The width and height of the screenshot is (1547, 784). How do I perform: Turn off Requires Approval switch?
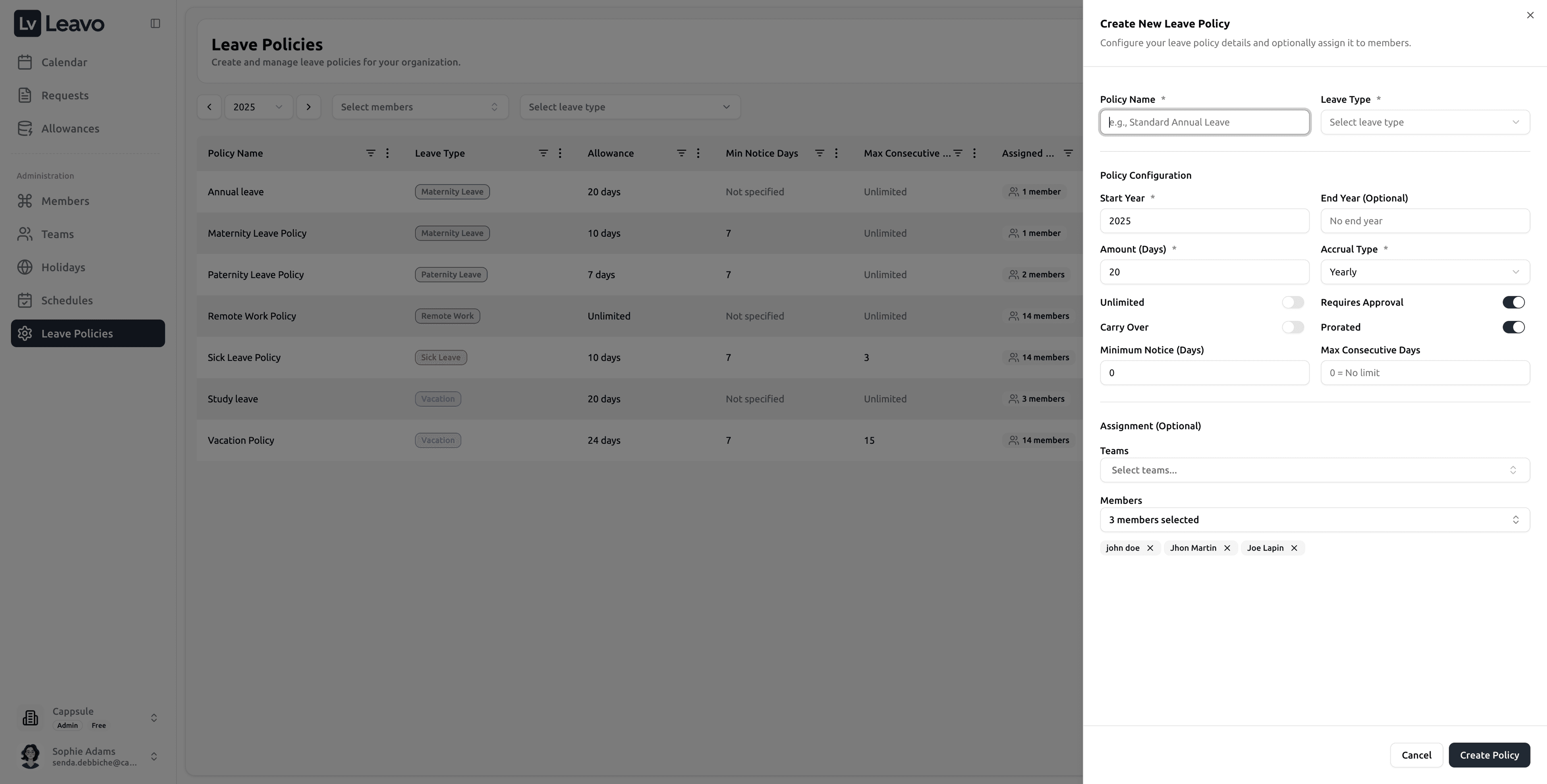point(1513,302)
